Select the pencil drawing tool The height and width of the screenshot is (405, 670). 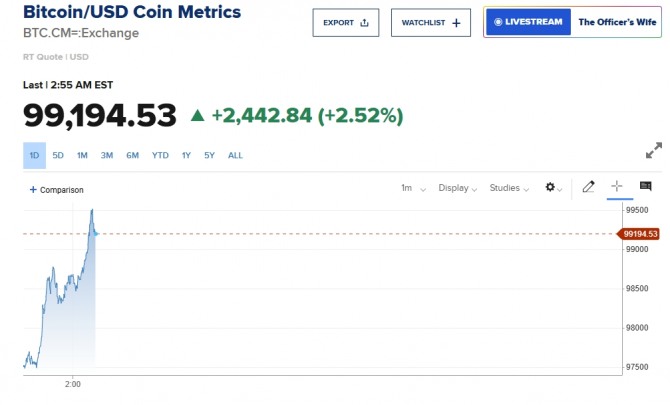pos(589,187)
